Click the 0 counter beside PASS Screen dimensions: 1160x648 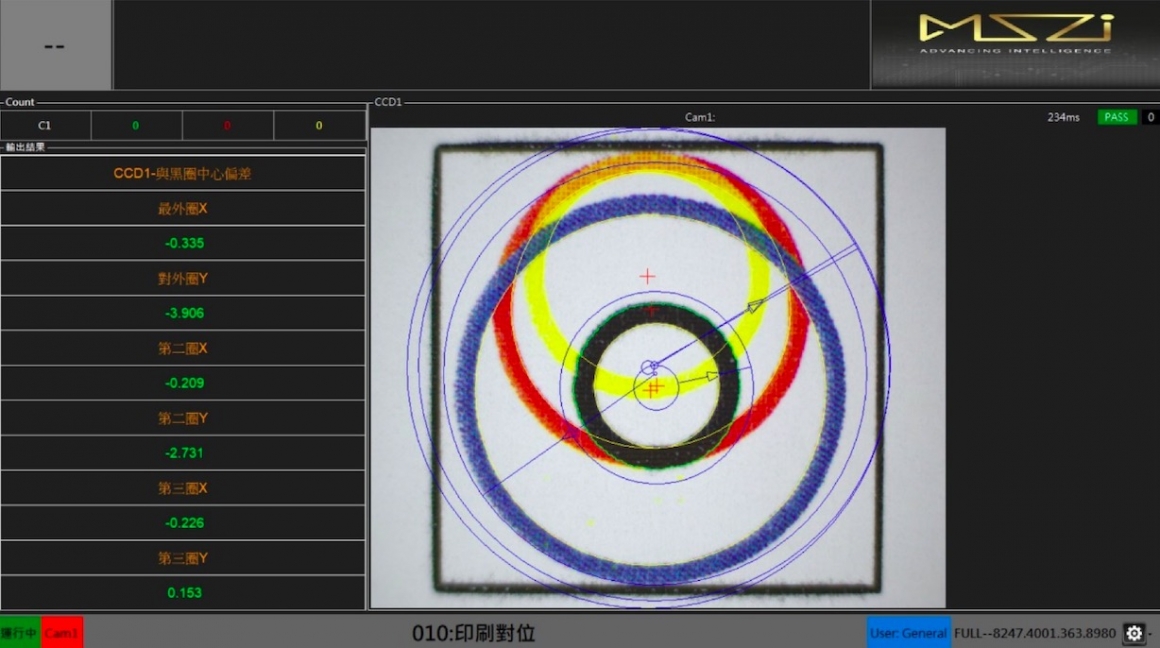1150,117
